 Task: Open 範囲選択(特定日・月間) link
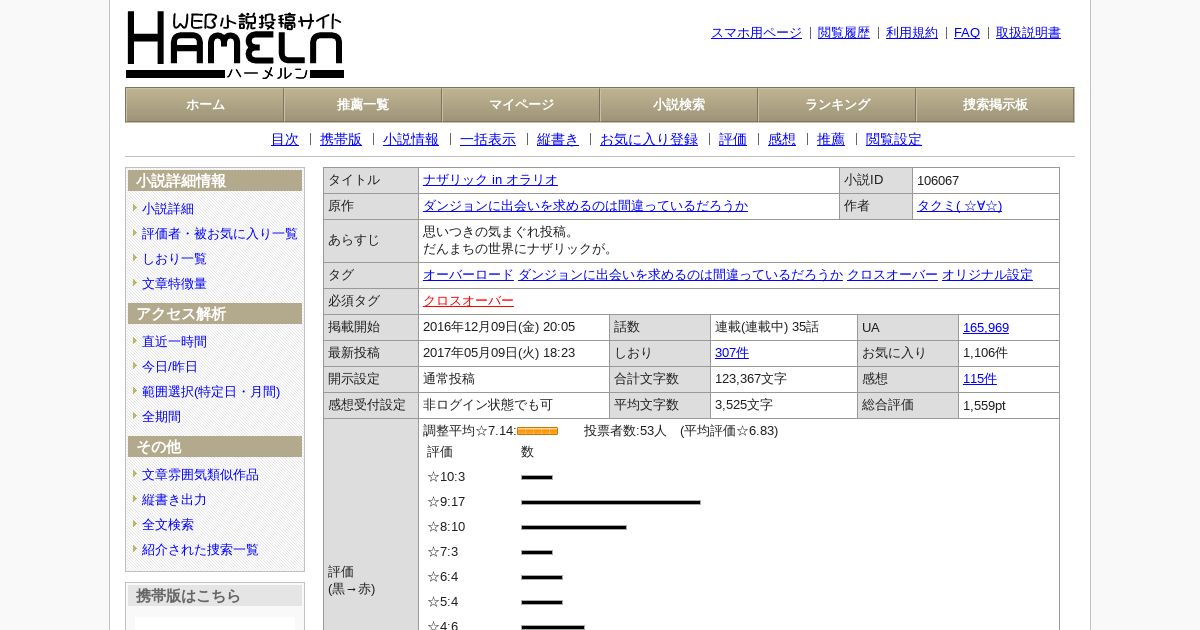[x=211, y=392]
